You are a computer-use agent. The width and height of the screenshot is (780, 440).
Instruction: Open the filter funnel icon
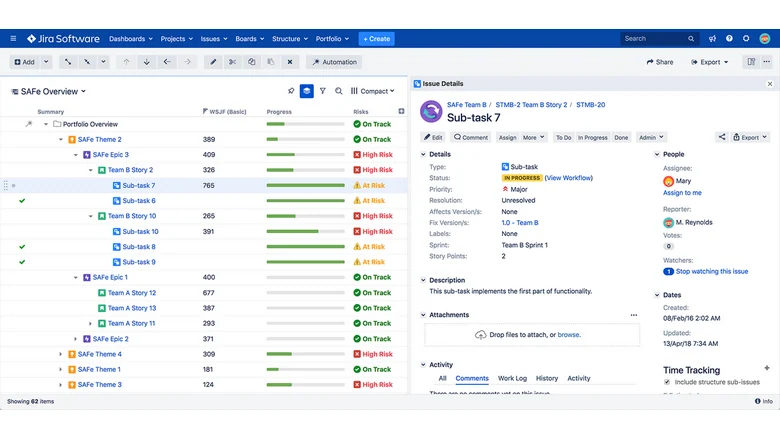click(323, 91)
